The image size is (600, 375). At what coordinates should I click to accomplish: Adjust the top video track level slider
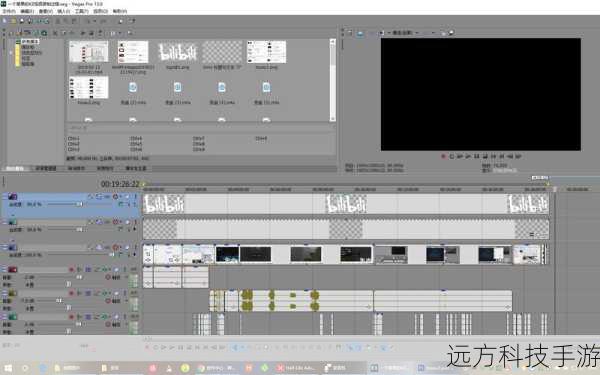coord(65,204)
